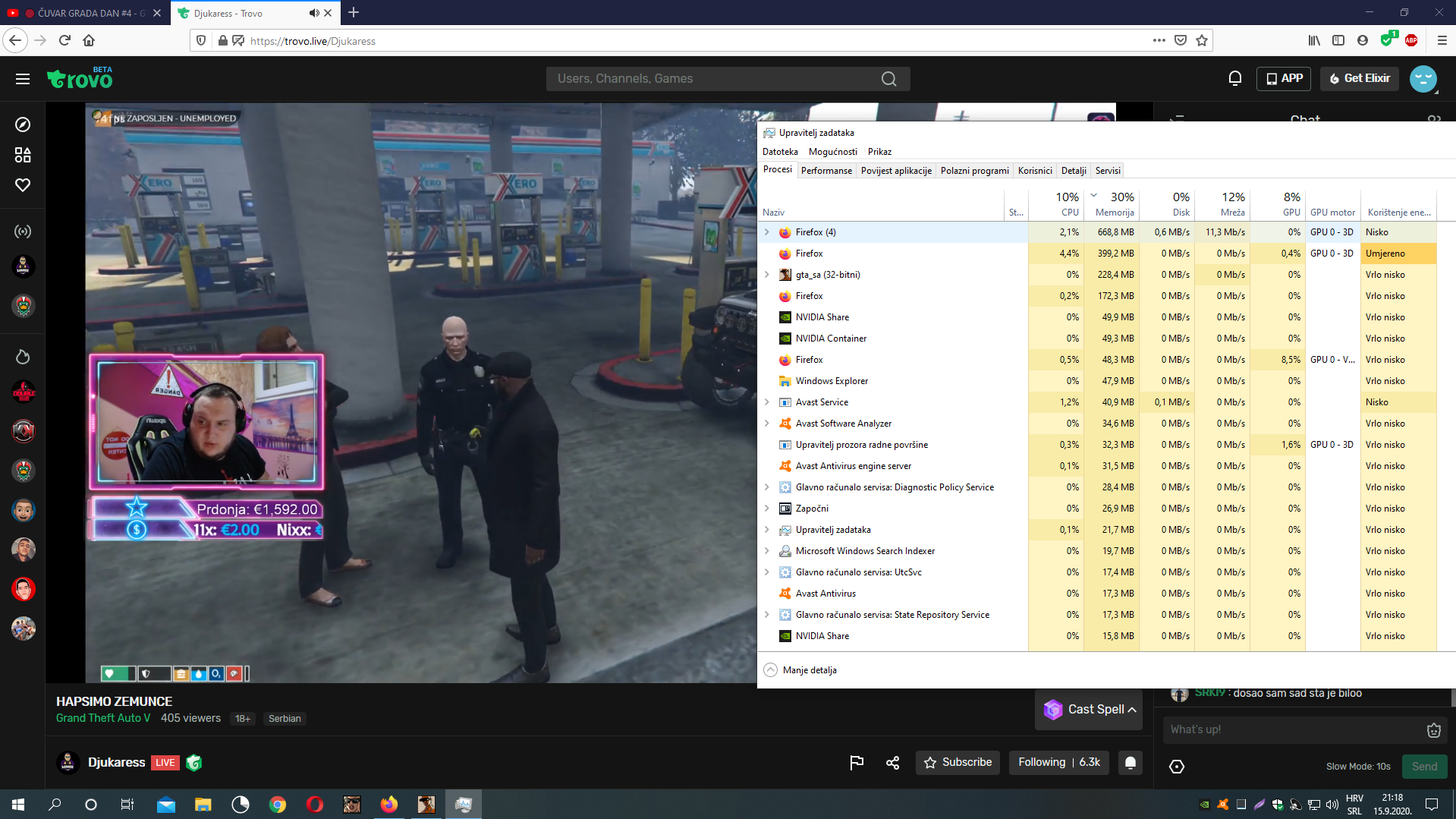Open the notifications bell in Trovo header
This screenshot has width=1456, height=819.
pos(1234,78)
